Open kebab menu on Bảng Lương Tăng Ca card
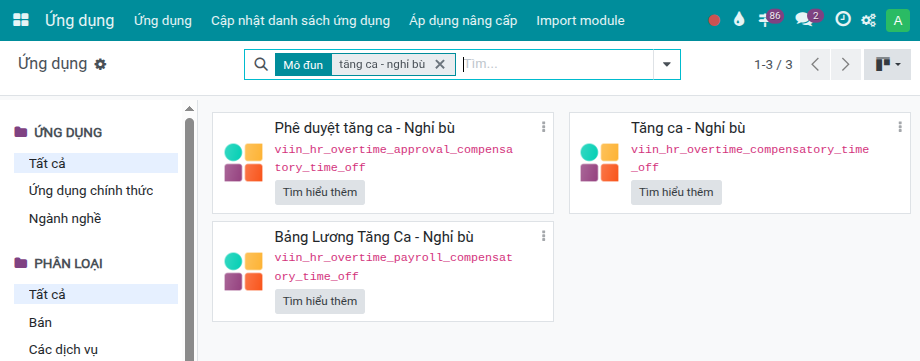The image size is (920, 361). tap(544, 236)
